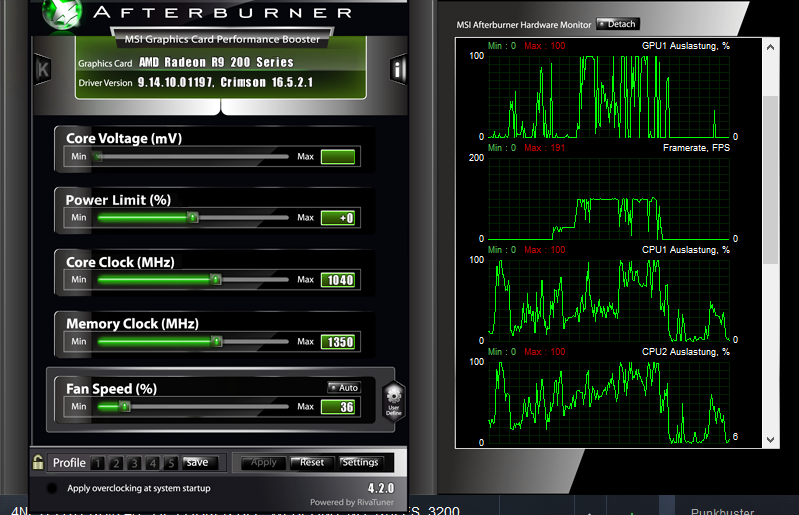The image size is (799, 515).
Task: Click the Core Voltage value field
Action: (338, 157)
